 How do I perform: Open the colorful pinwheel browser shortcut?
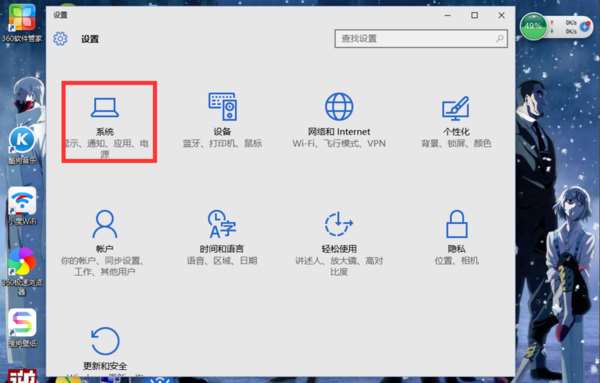[x=21, y=261]
